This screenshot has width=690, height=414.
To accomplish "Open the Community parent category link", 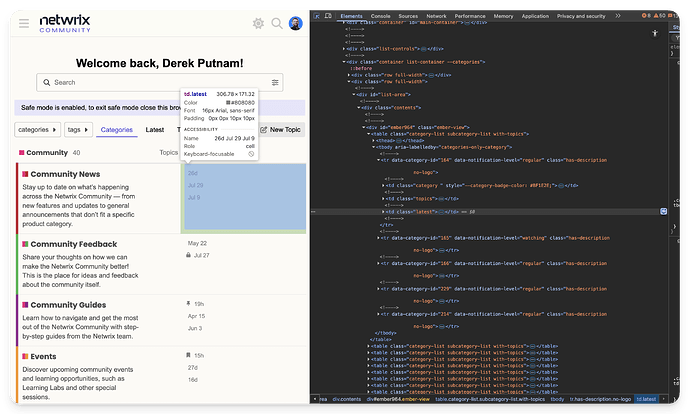I will click(47, 153).
